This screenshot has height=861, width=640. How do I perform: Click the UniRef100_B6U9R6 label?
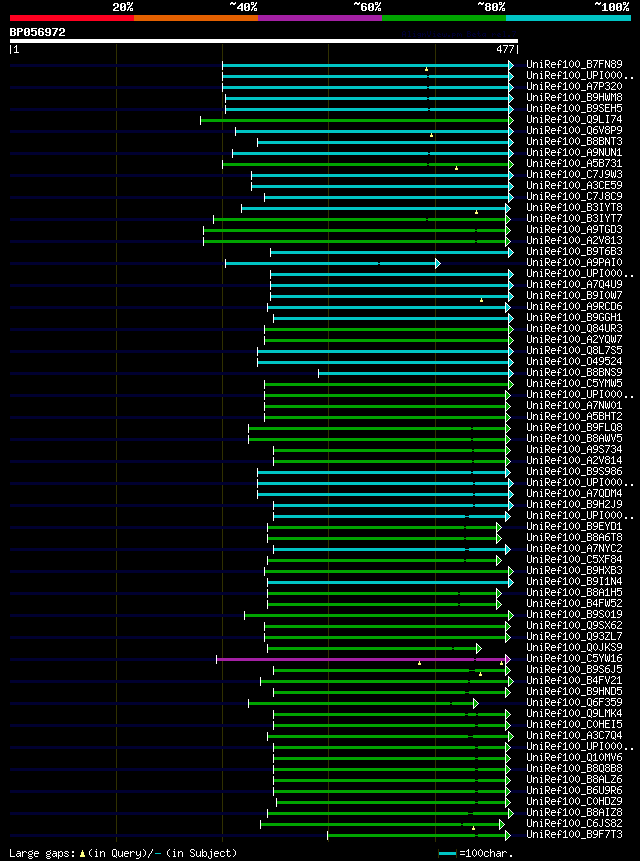[574, 790]
